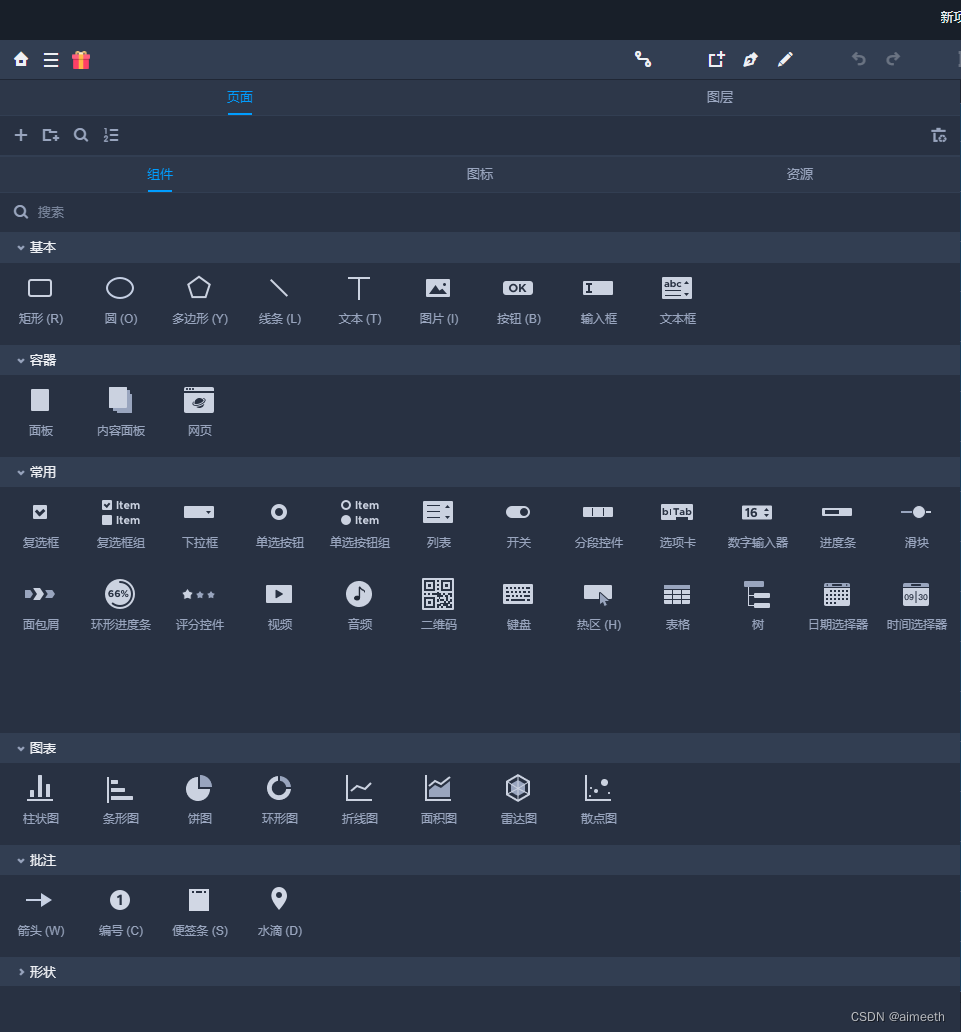
Task: Select the 线条 (L) component
Action: click(280, 301)
